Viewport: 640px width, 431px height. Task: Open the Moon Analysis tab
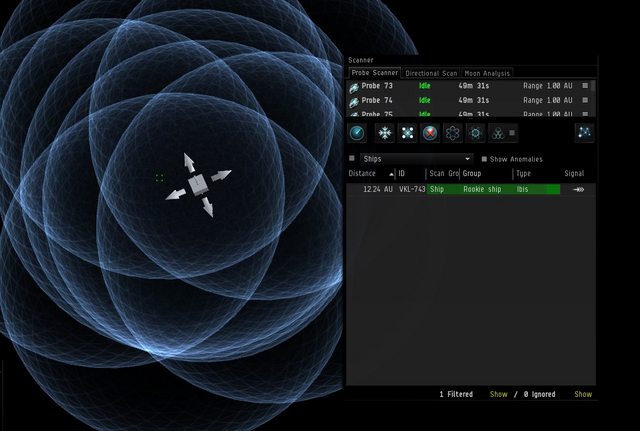[487, 73]
